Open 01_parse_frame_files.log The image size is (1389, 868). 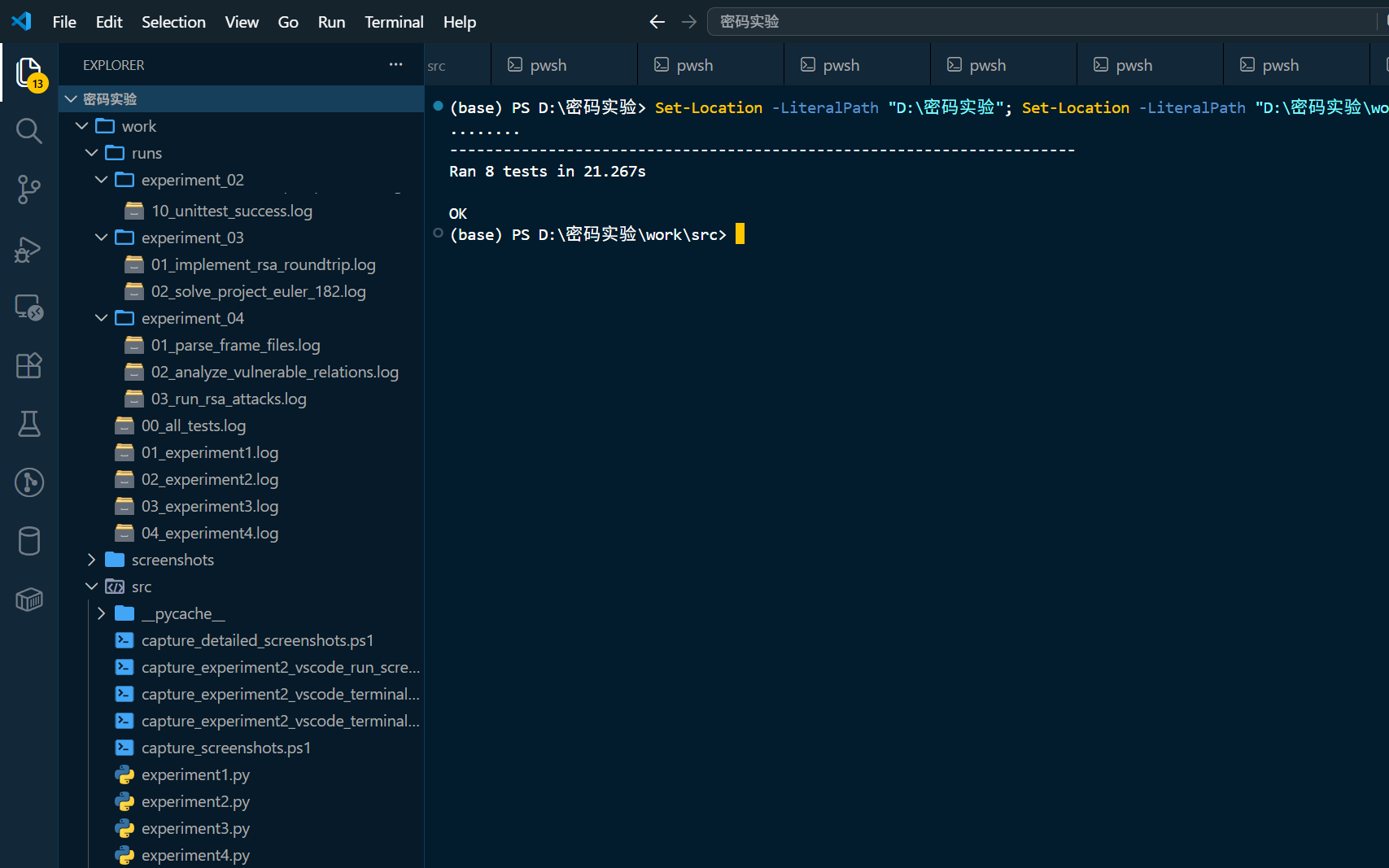click(242, 345)
